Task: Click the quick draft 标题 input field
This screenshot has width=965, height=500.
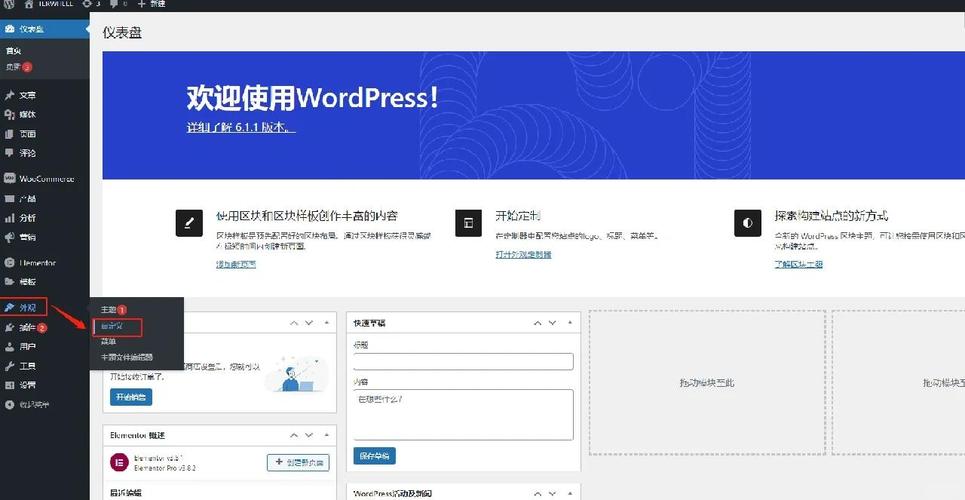Action: coord(463,362)
